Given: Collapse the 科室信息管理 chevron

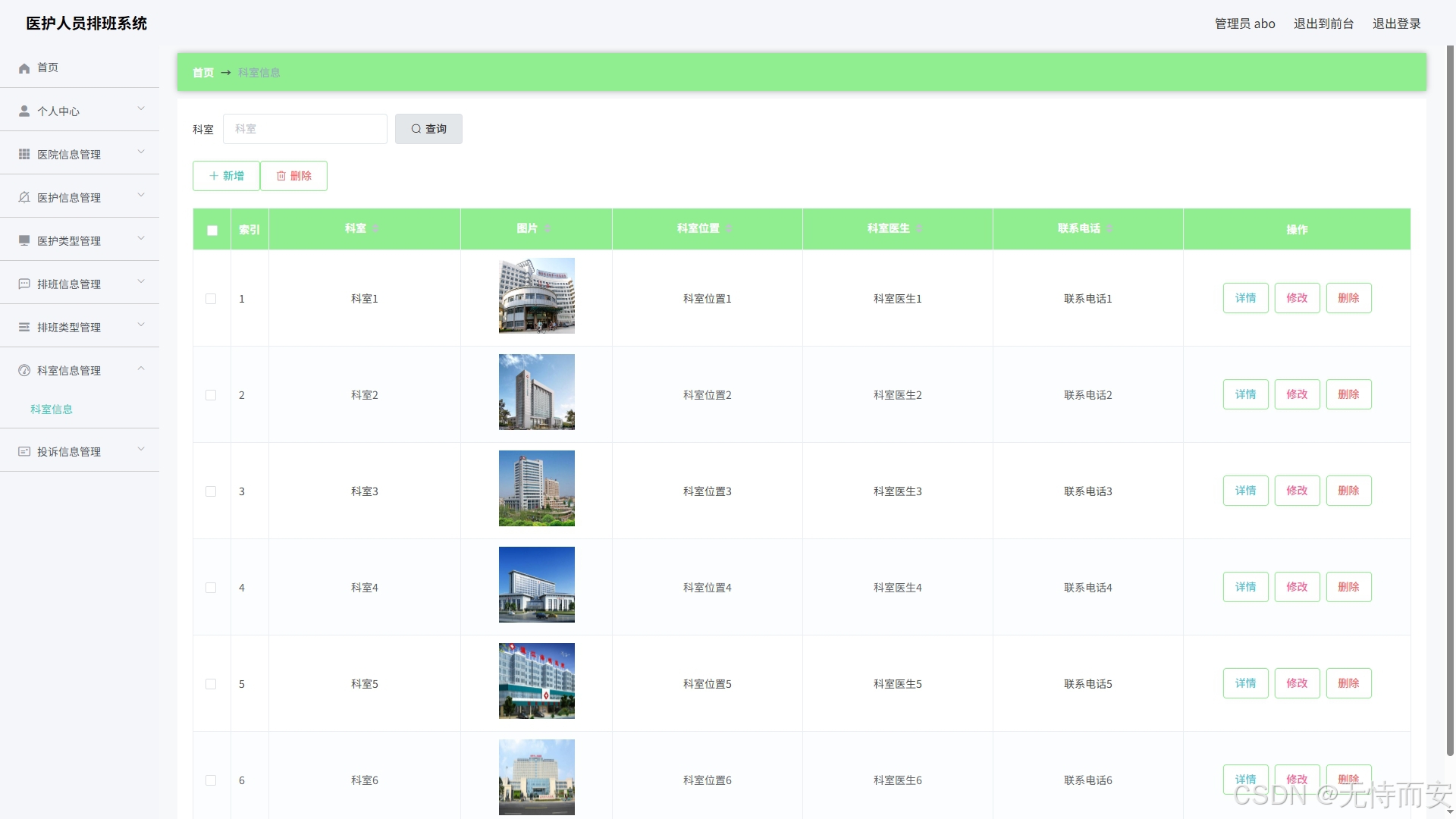Looking at the screenshot, I should point(141,369).
